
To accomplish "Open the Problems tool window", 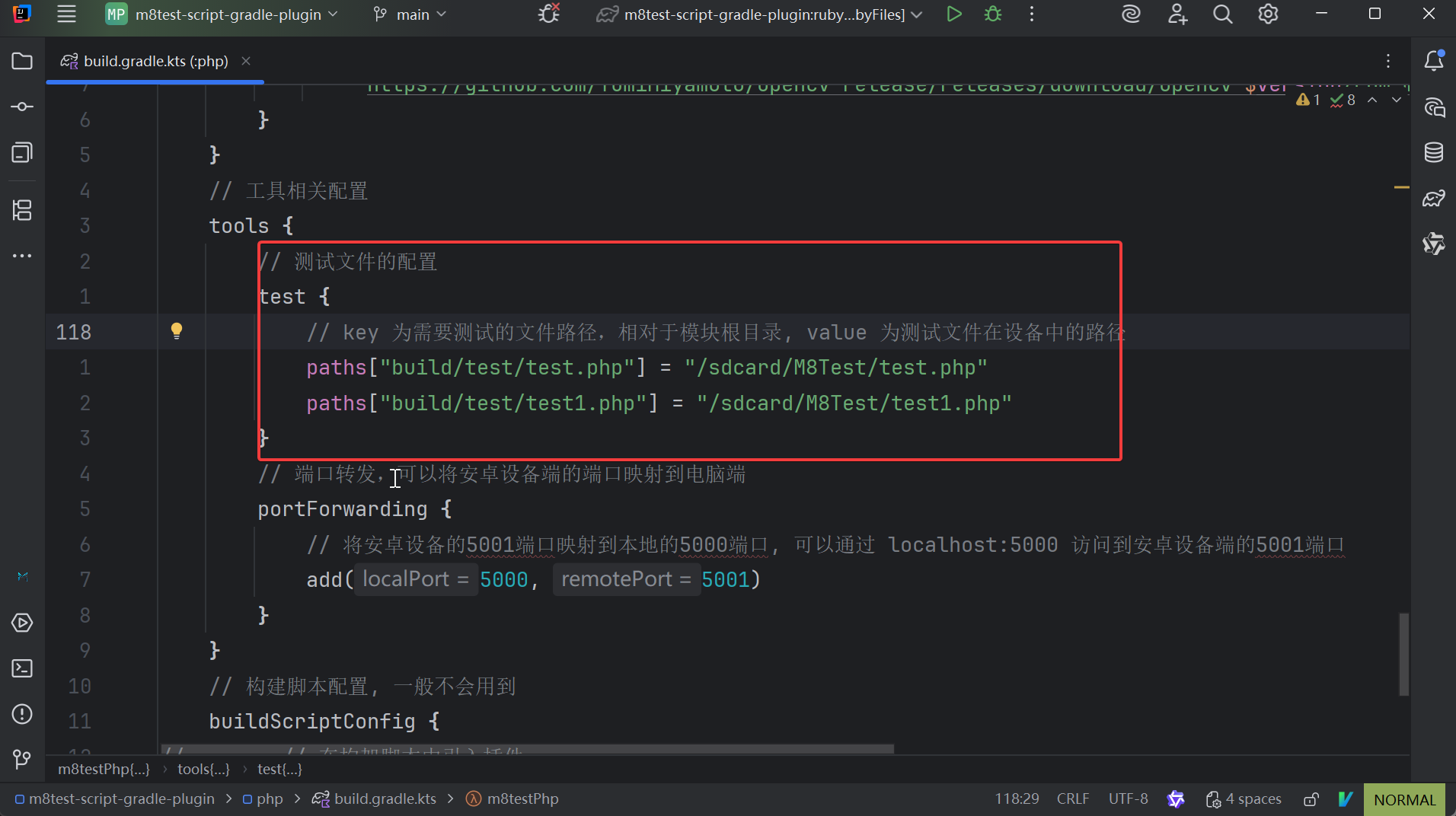I will 22,714.
